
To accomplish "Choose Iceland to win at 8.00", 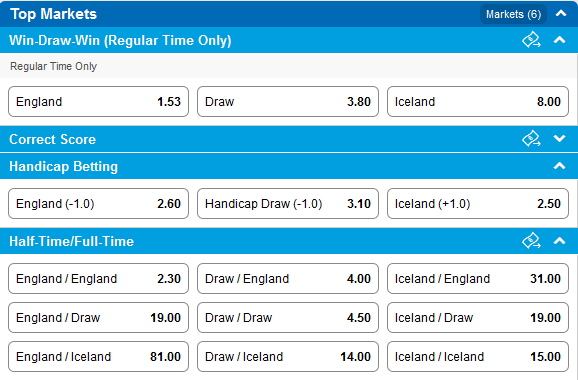I will pyautogui.click(x=478, y=102).
